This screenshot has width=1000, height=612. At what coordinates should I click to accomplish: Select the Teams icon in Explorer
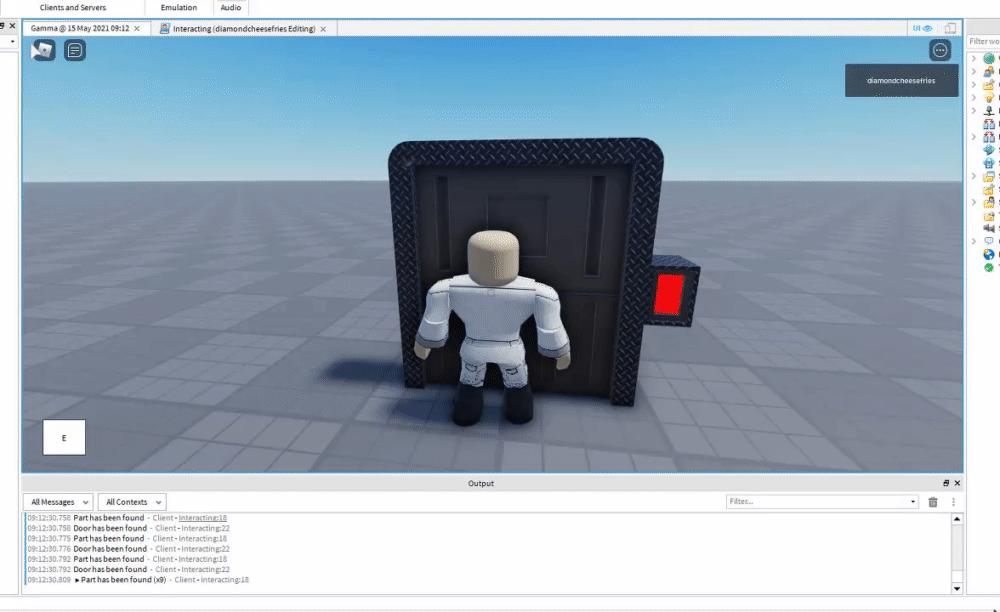(989, 215)
